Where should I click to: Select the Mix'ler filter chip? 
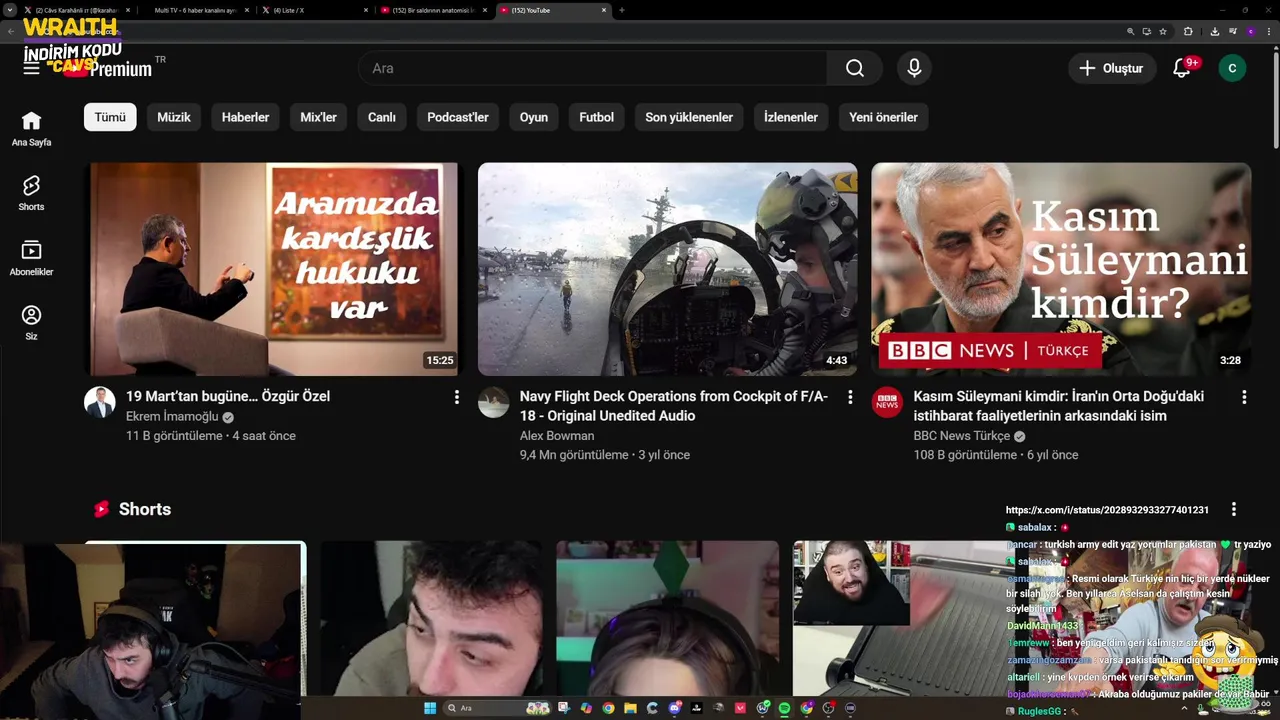[x=318, y=117]
